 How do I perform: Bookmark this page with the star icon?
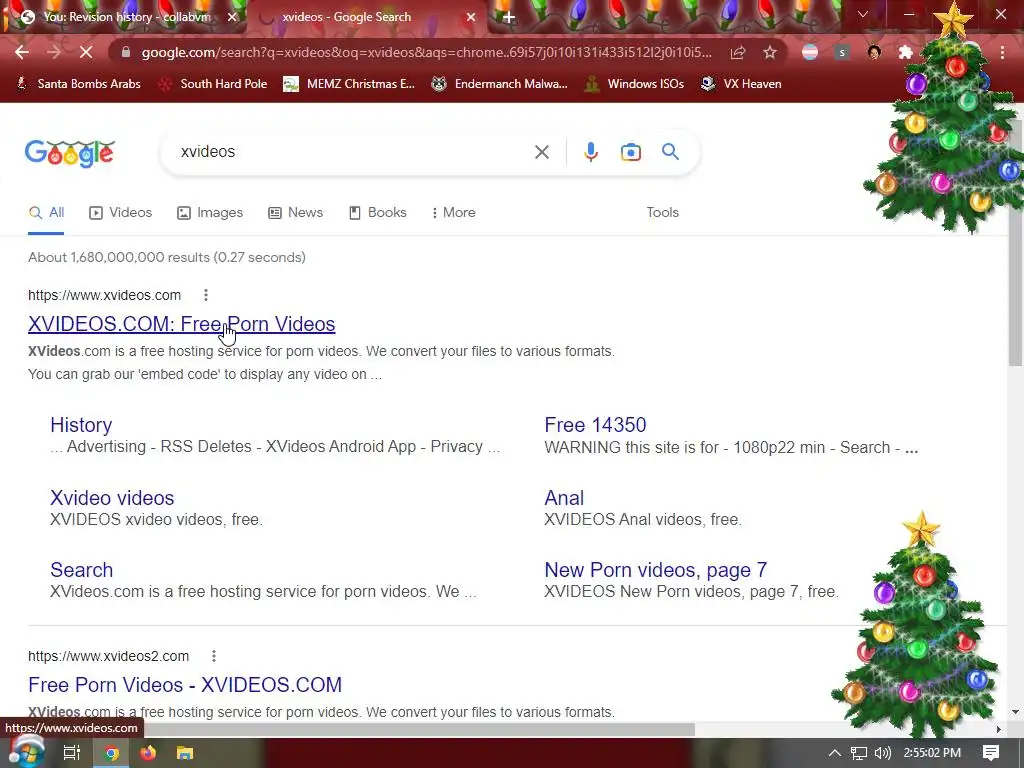[770, 52]
